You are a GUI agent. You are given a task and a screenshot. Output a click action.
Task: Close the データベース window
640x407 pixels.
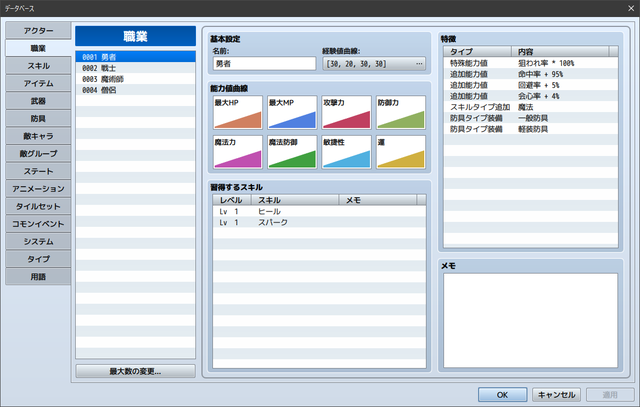coord(631,8)
